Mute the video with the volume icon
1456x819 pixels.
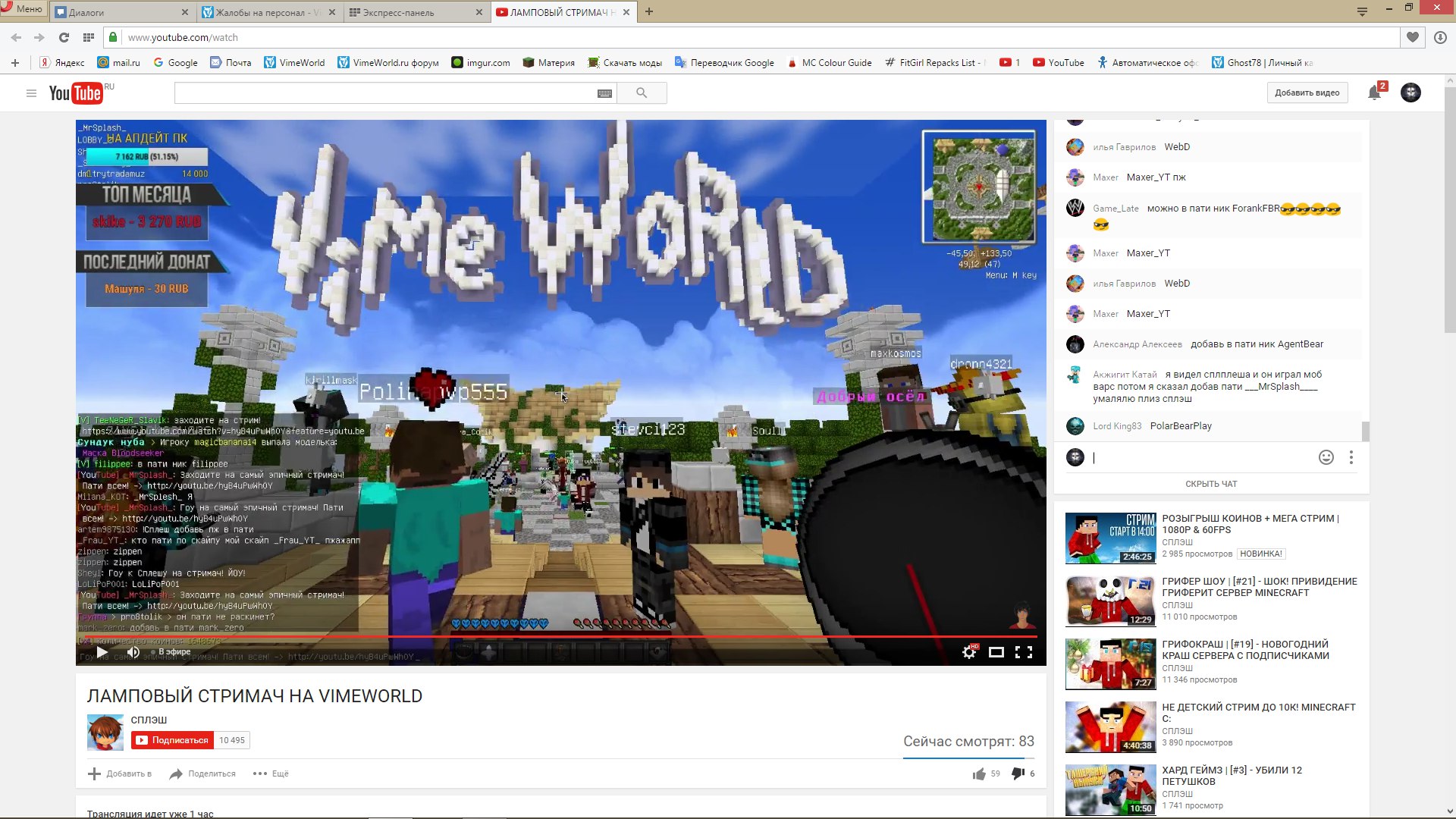[133, 651]
